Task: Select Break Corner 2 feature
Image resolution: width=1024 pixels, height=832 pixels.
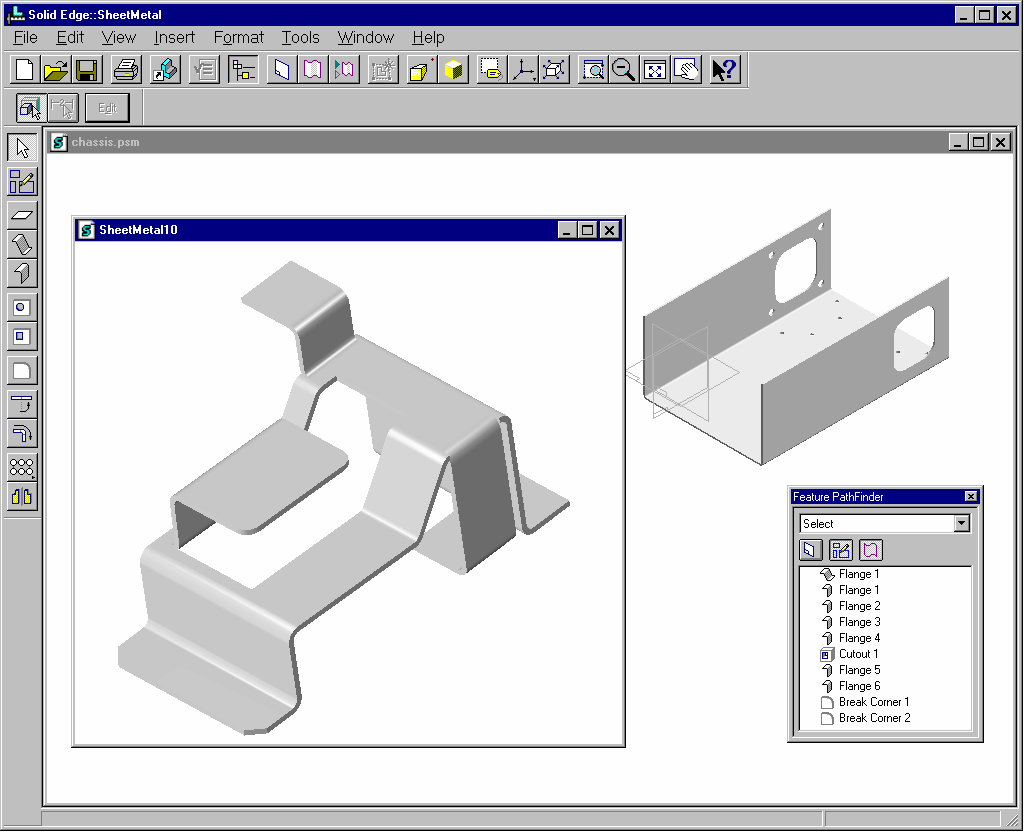Action: (x=865, y=718)
